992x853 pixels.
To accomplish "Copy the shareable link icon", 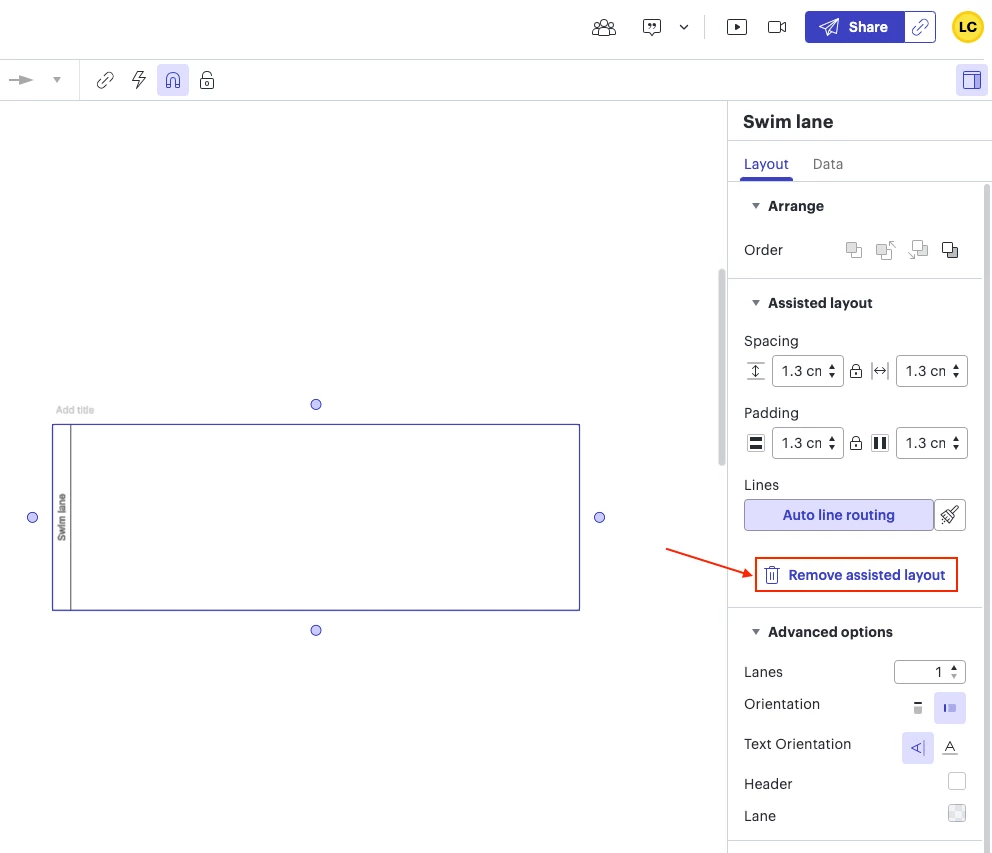I will tap(920, 27).
